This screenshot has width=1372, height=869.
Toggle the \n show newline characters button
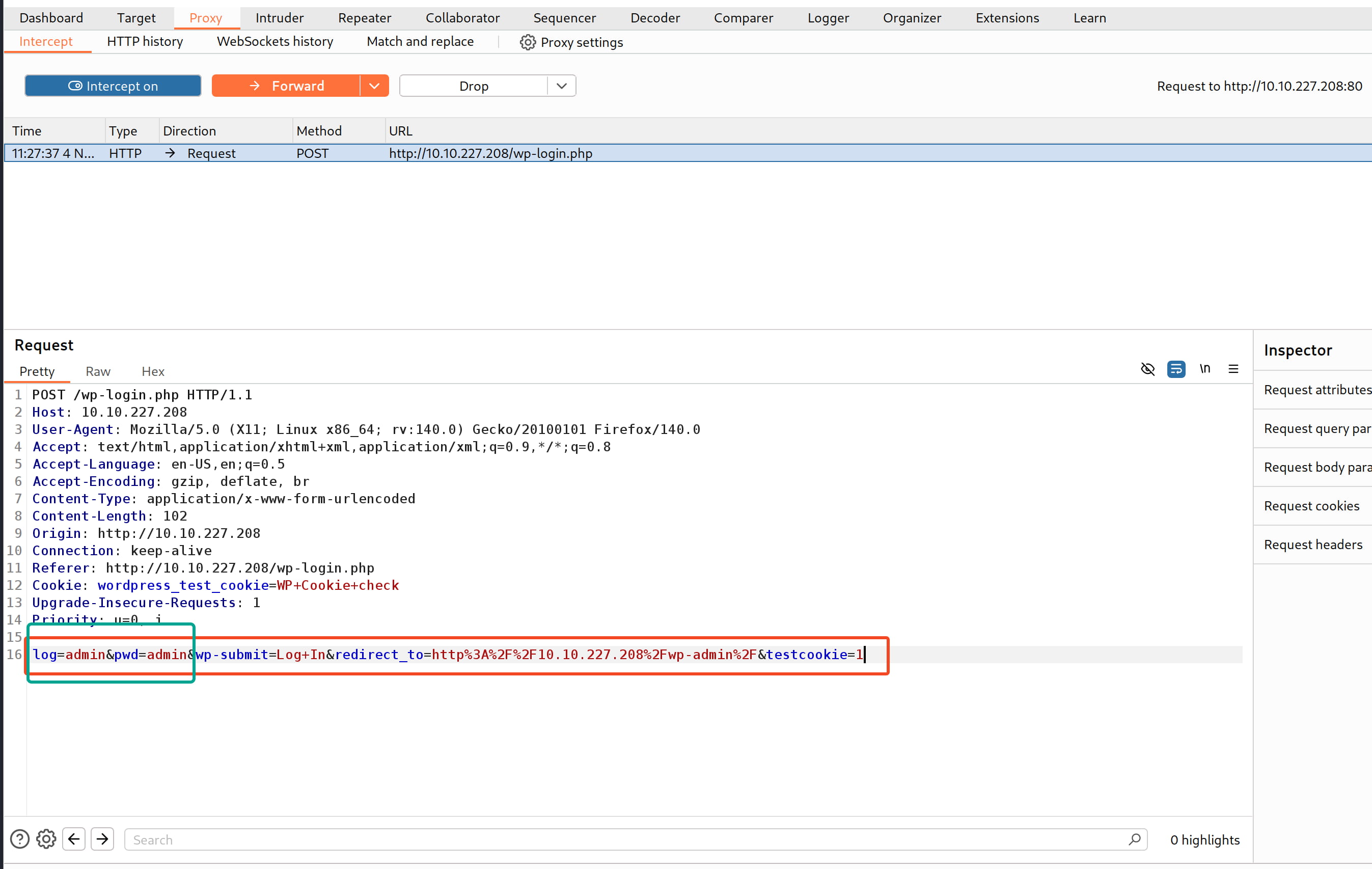[x=1204, y=369]
